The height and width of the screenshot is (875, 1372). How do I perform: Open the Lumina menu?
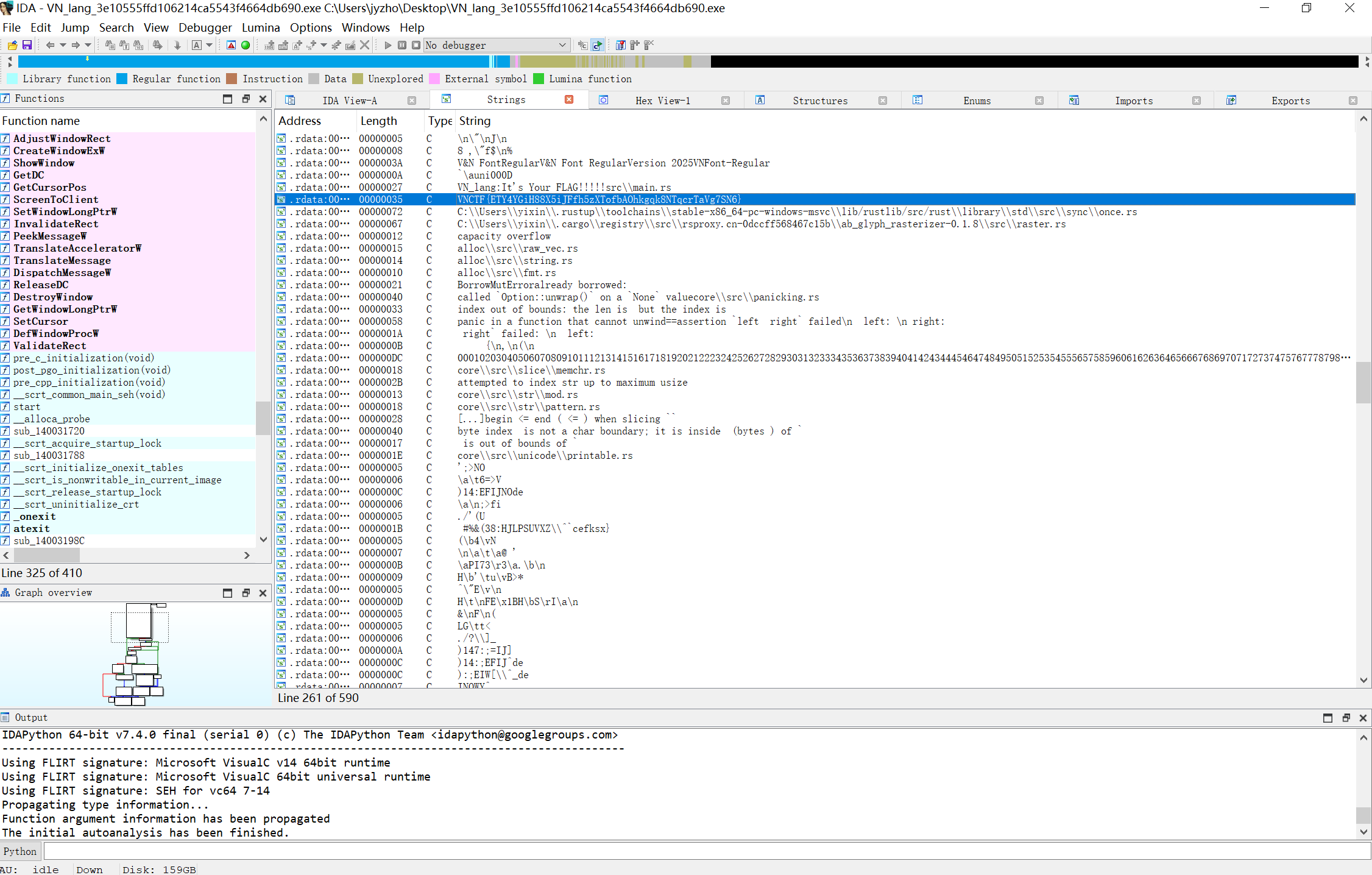[x=261, y=27]
